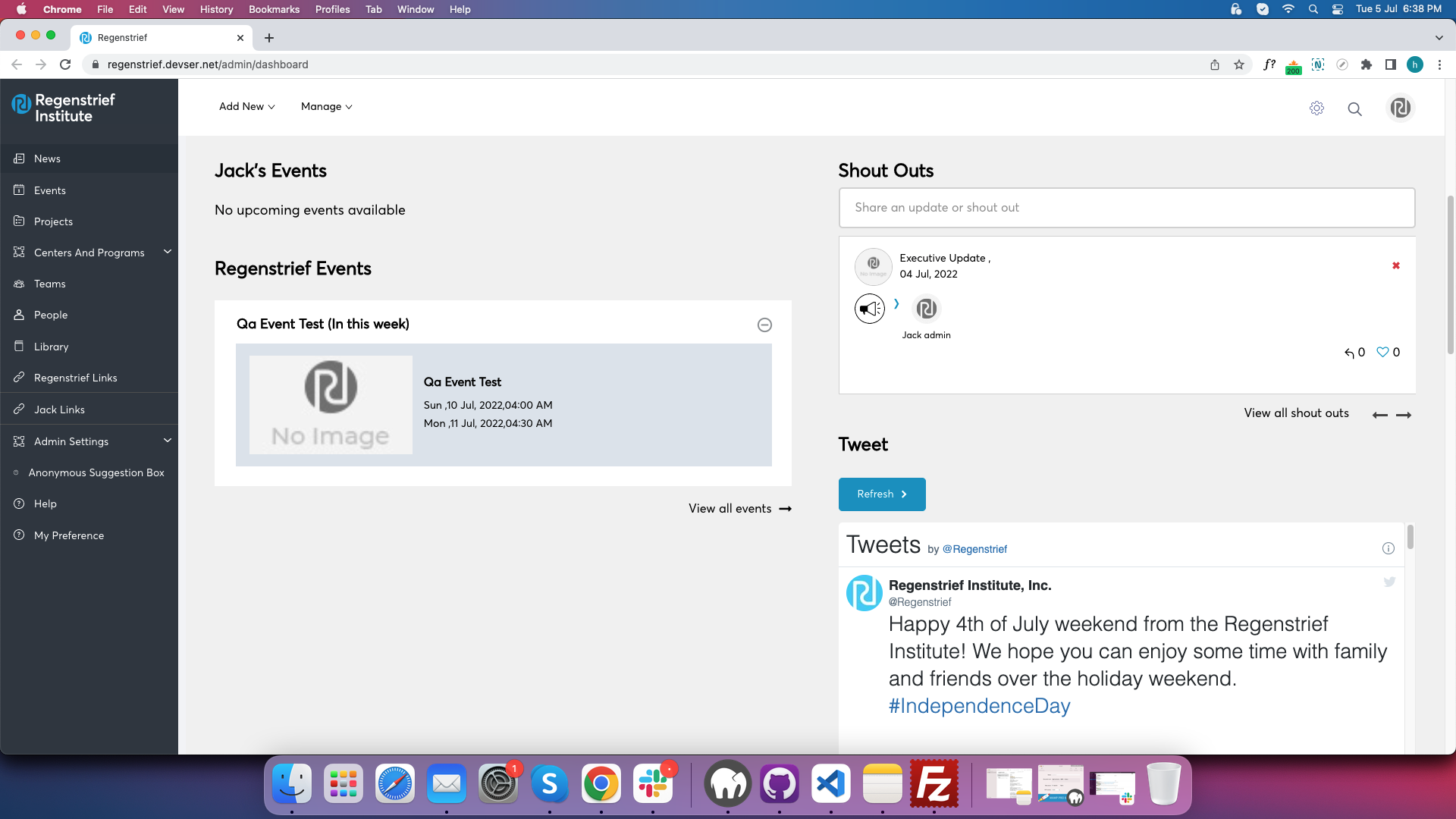Open the News sidebar item
Screen dimensions: 1456x819
tap(89, 158)
